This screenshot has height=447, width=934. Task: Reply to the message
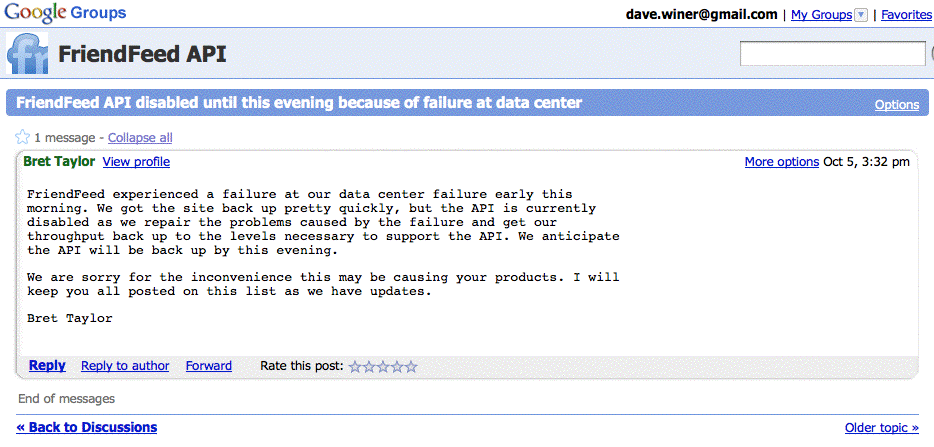pyautogui.click(x=47, y=366)
